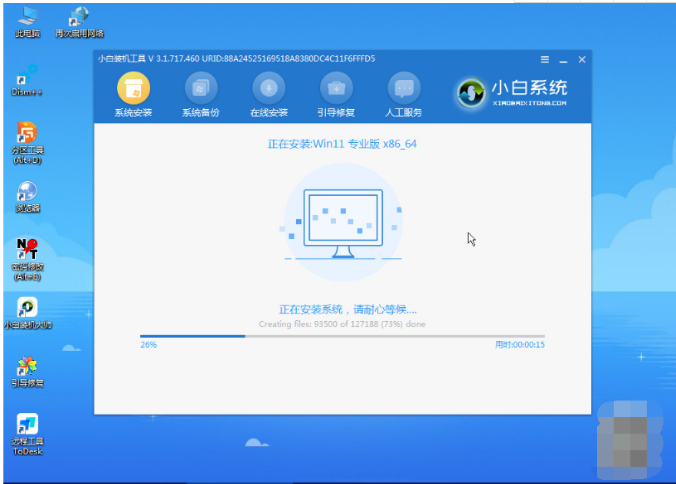Screen dimensions: 676x484
Task: Select the 系统安装 tab icon
Action: click(133, 89)
